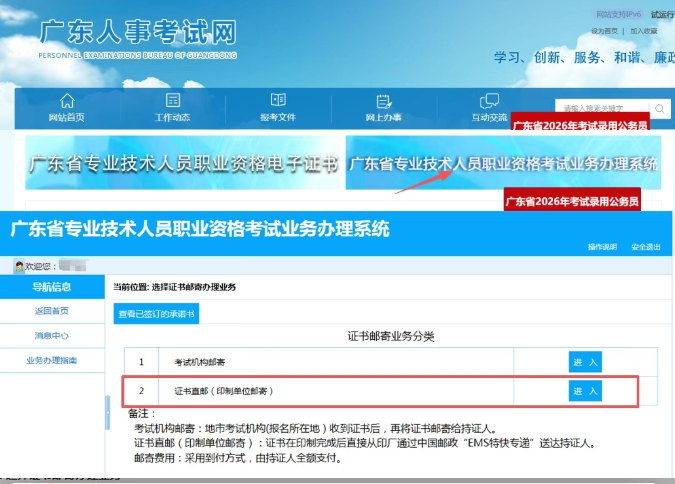Click the 设为首页 link at top
The image size is (675, 484).
pos(605,31)
